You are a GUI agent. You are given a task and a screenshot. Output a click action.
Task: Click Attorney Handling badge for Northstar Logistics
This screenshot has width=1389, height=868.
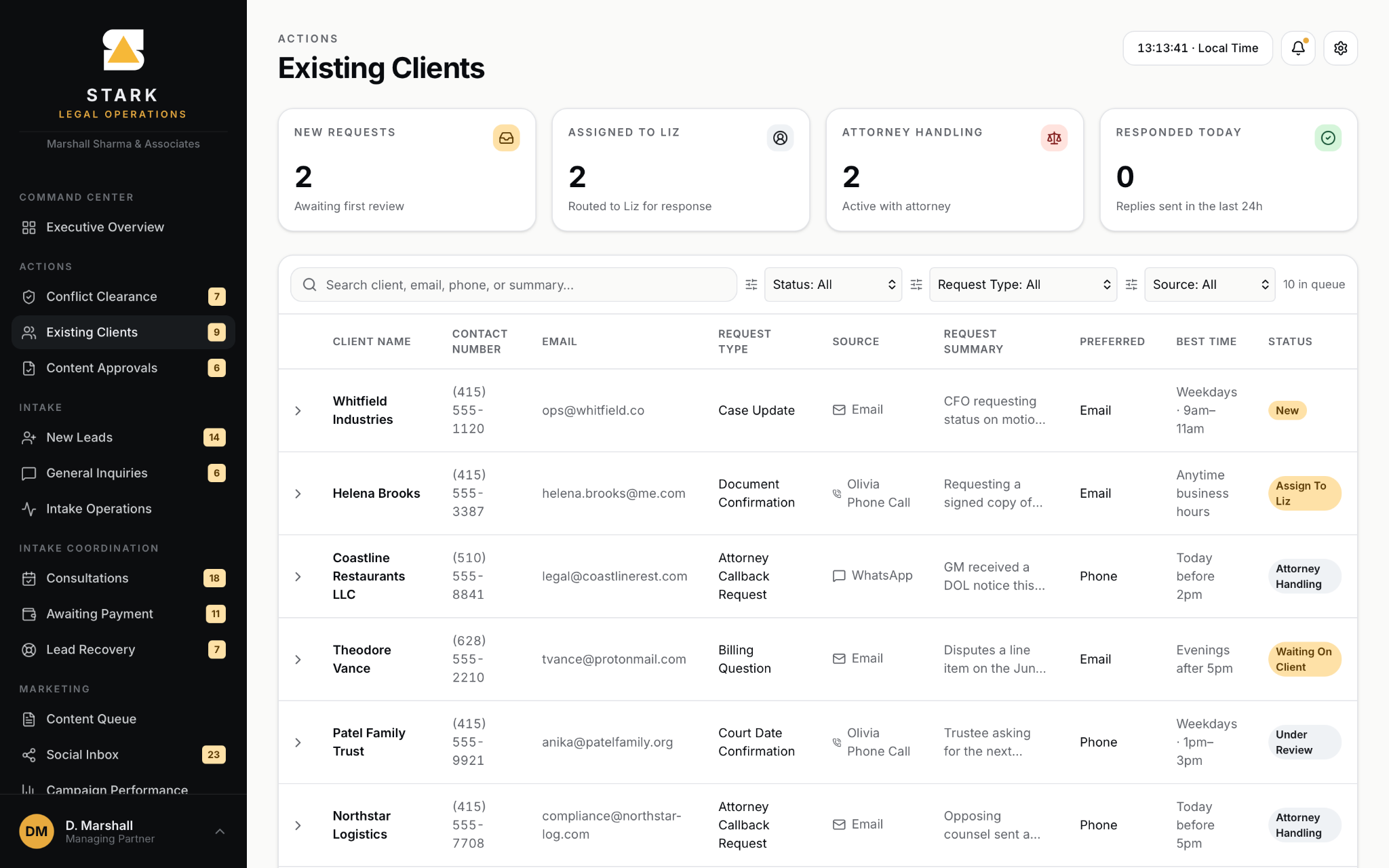1304,825
